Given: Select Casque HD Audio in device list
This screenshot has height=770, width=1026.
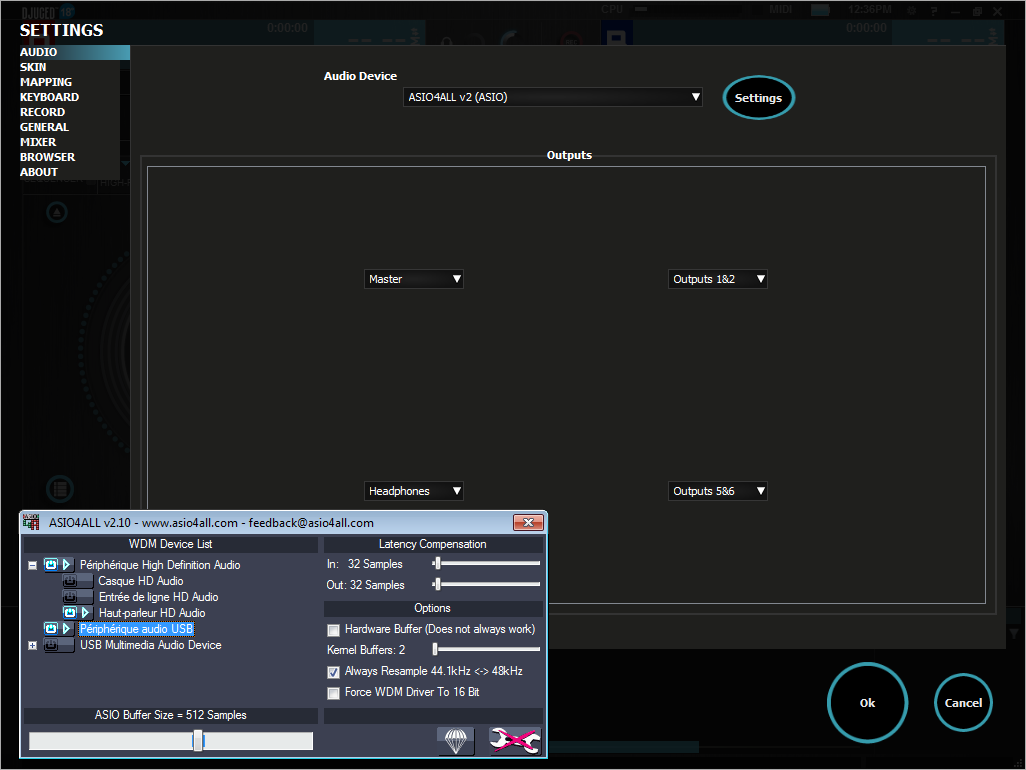Looking at the screenshot, I should click(x=141, y=581).
